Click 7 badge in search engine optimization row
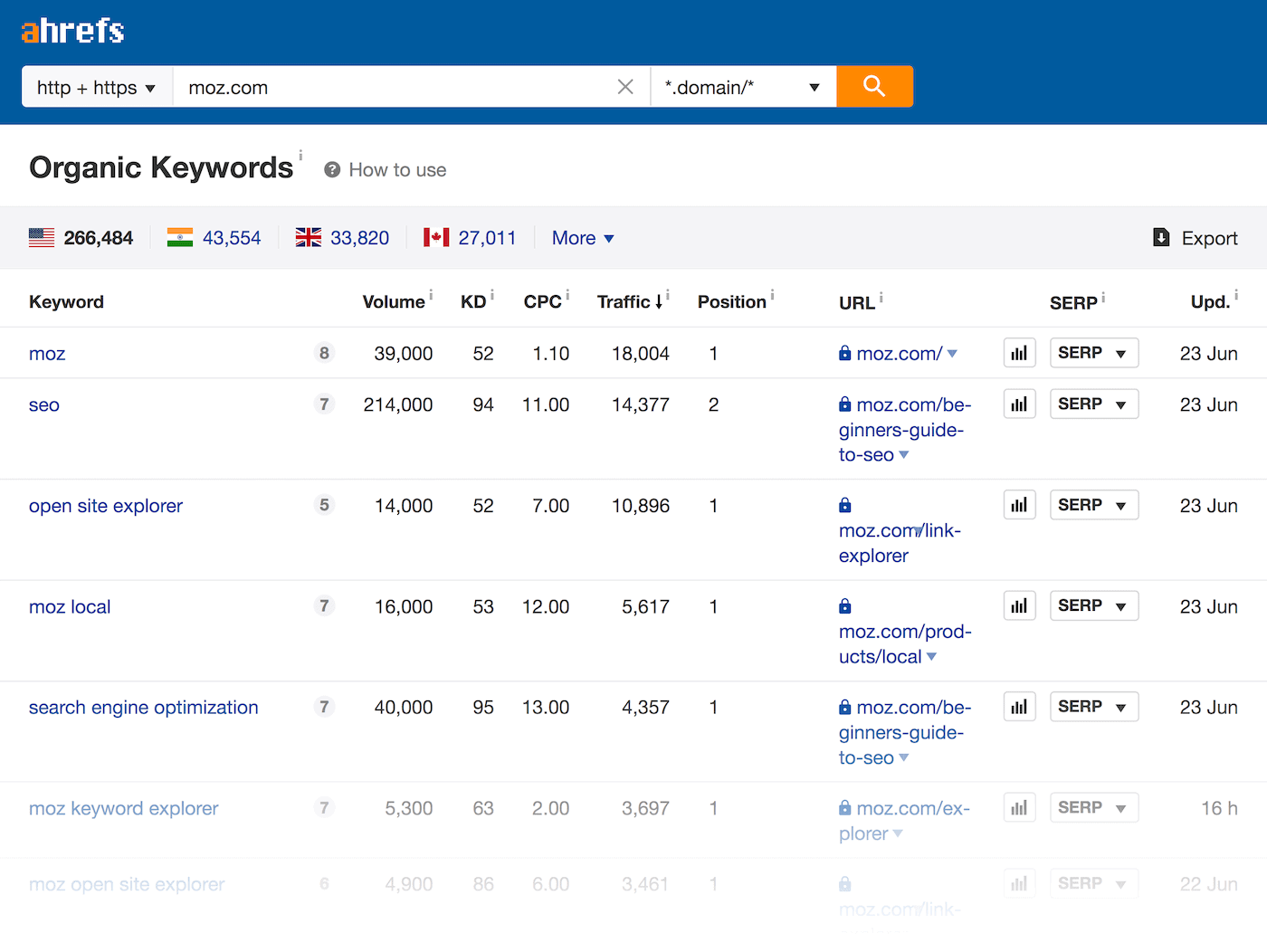This screenshot has height=952, width=1267. [324, 707]
